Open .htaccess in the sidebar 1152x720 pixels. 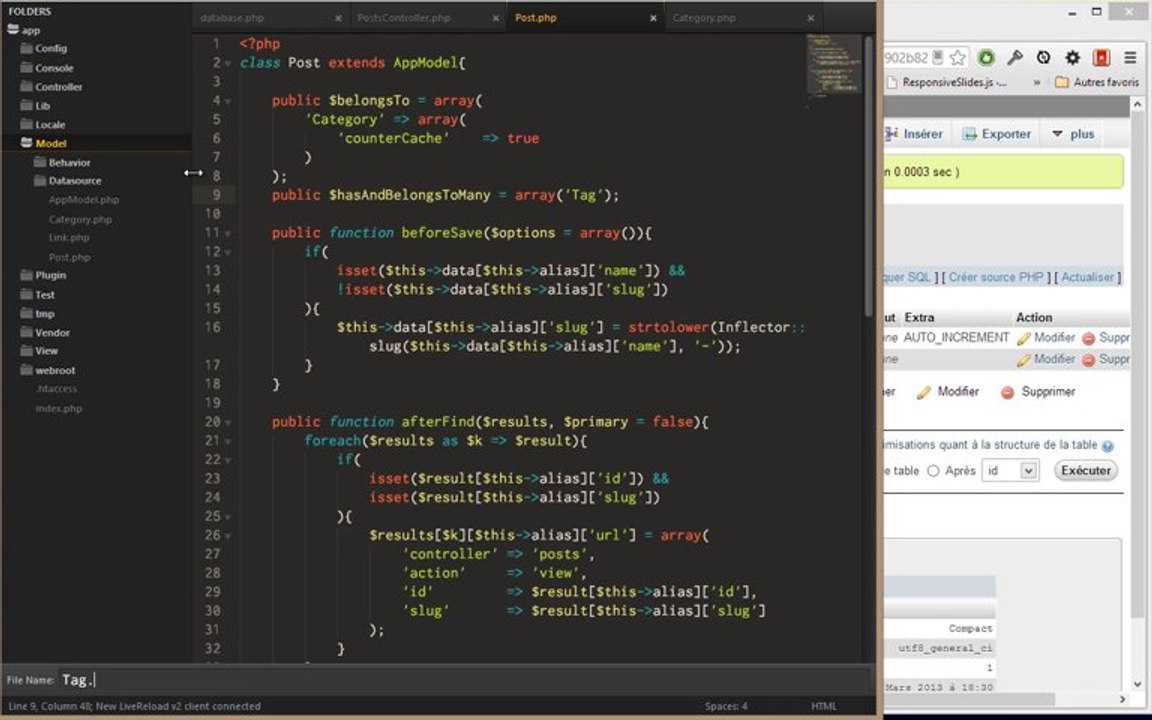[x=57, y=389]
